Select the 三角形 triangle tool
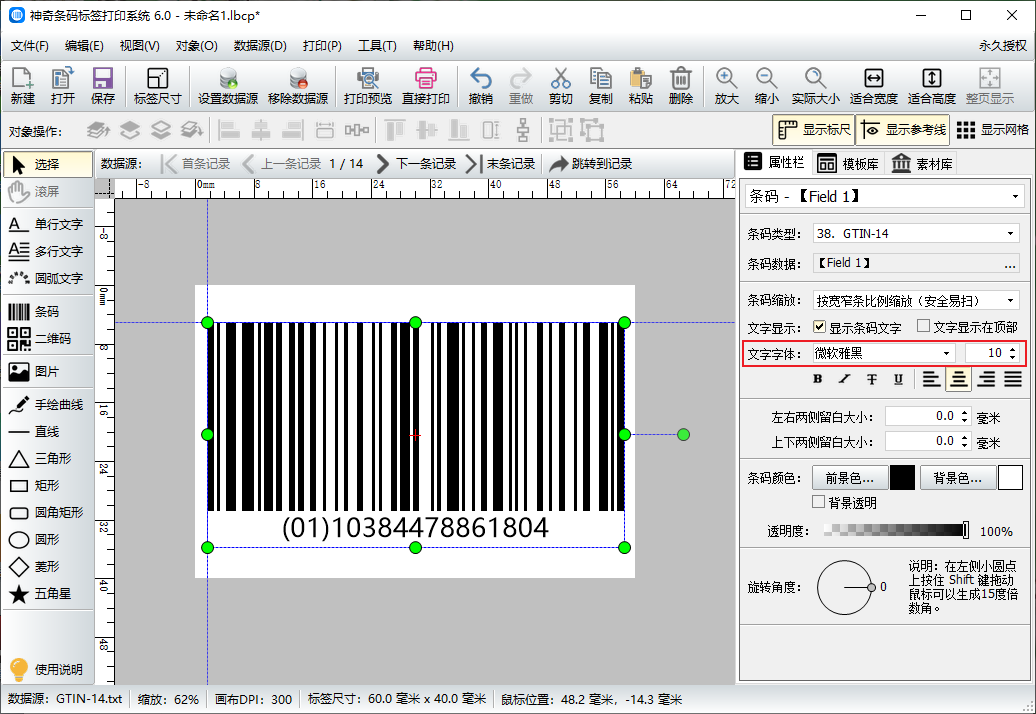 48,458
